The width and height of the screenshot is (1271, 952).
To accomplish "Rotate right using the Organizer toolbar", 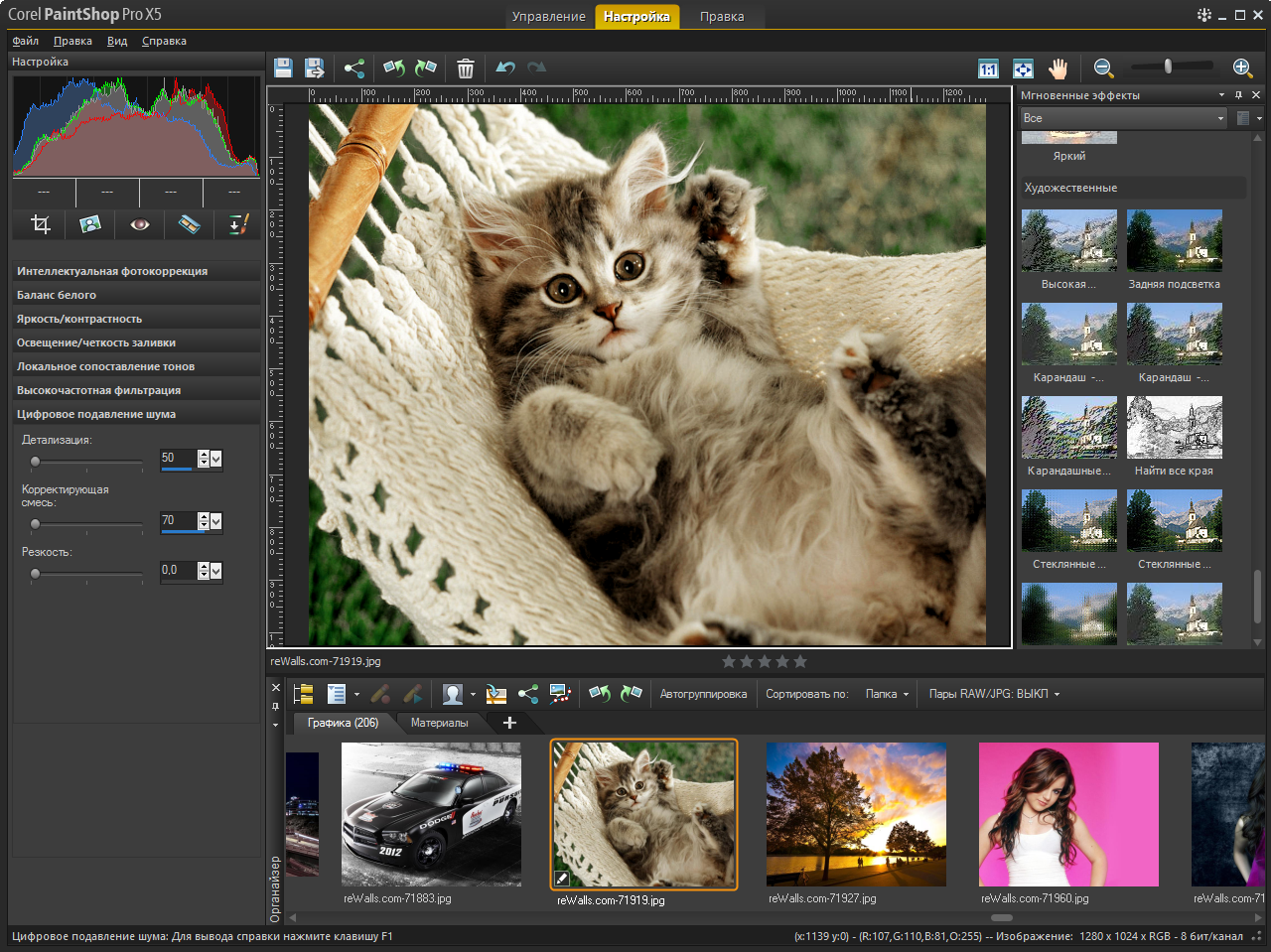I will tap(632, 694).
